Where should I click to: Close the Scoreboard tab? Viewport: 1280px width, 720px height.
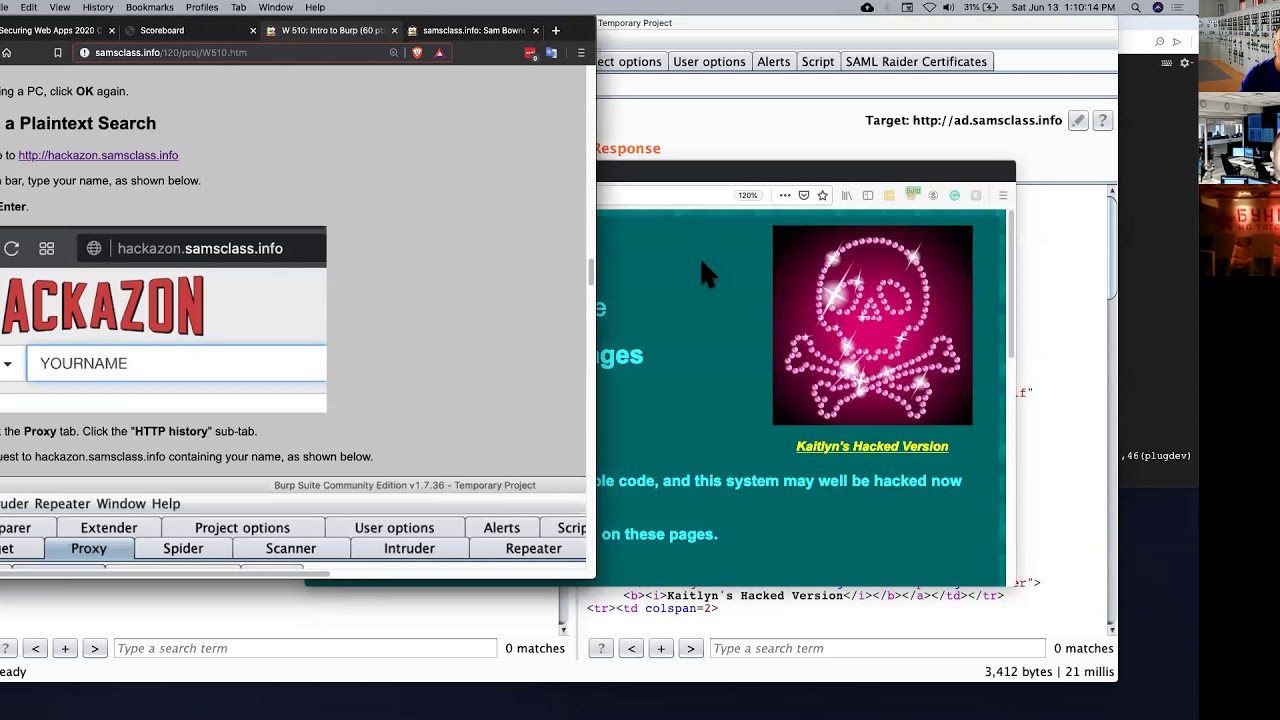(253, 31)
